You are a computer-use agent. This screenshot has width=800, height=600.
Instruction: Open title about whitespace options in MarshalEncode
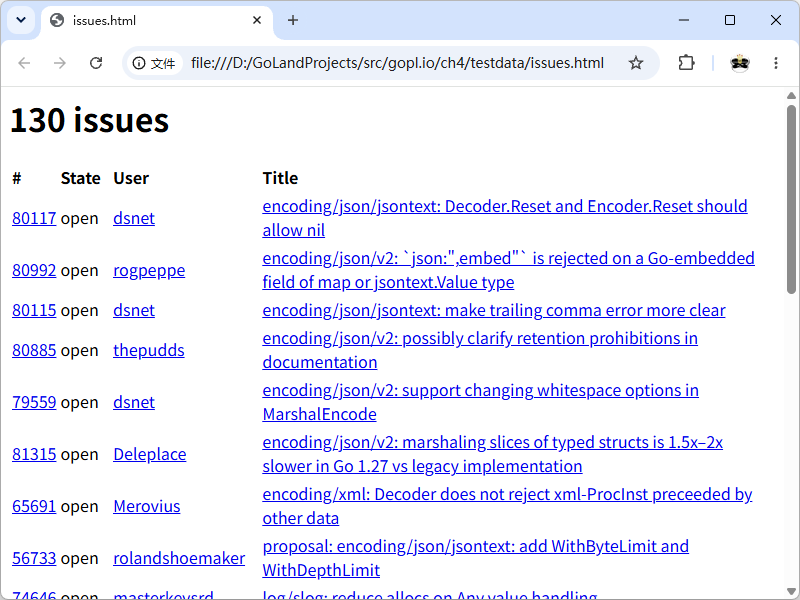coord(481,403)
